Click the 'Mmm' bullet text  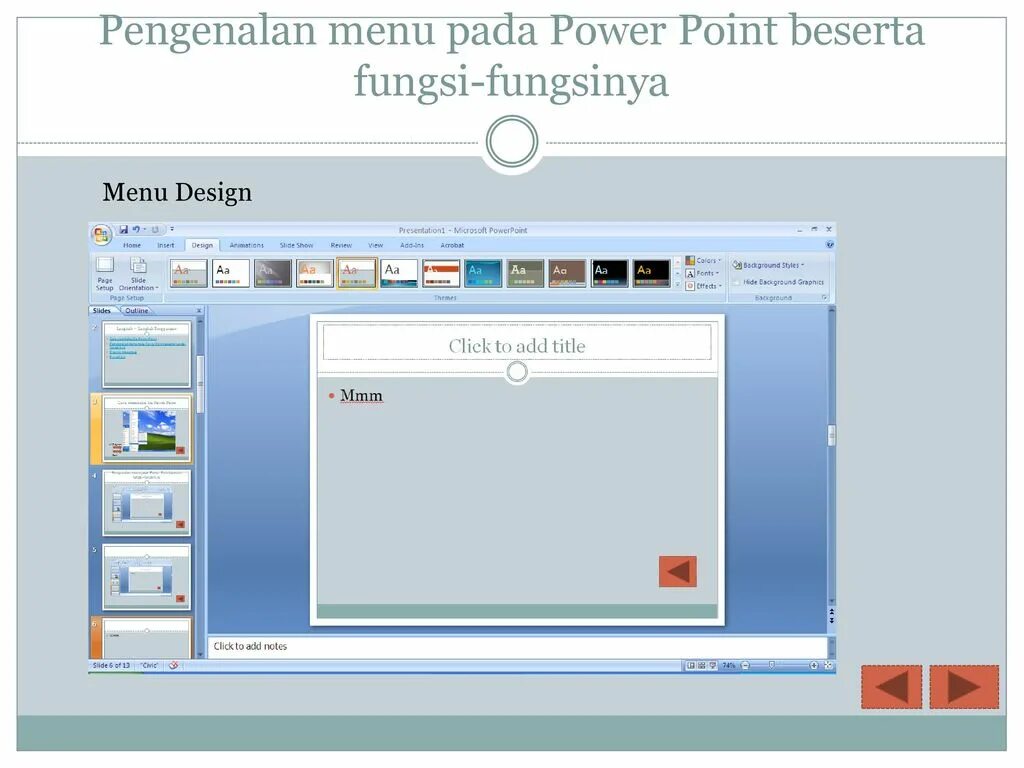[x=361, y=396]
